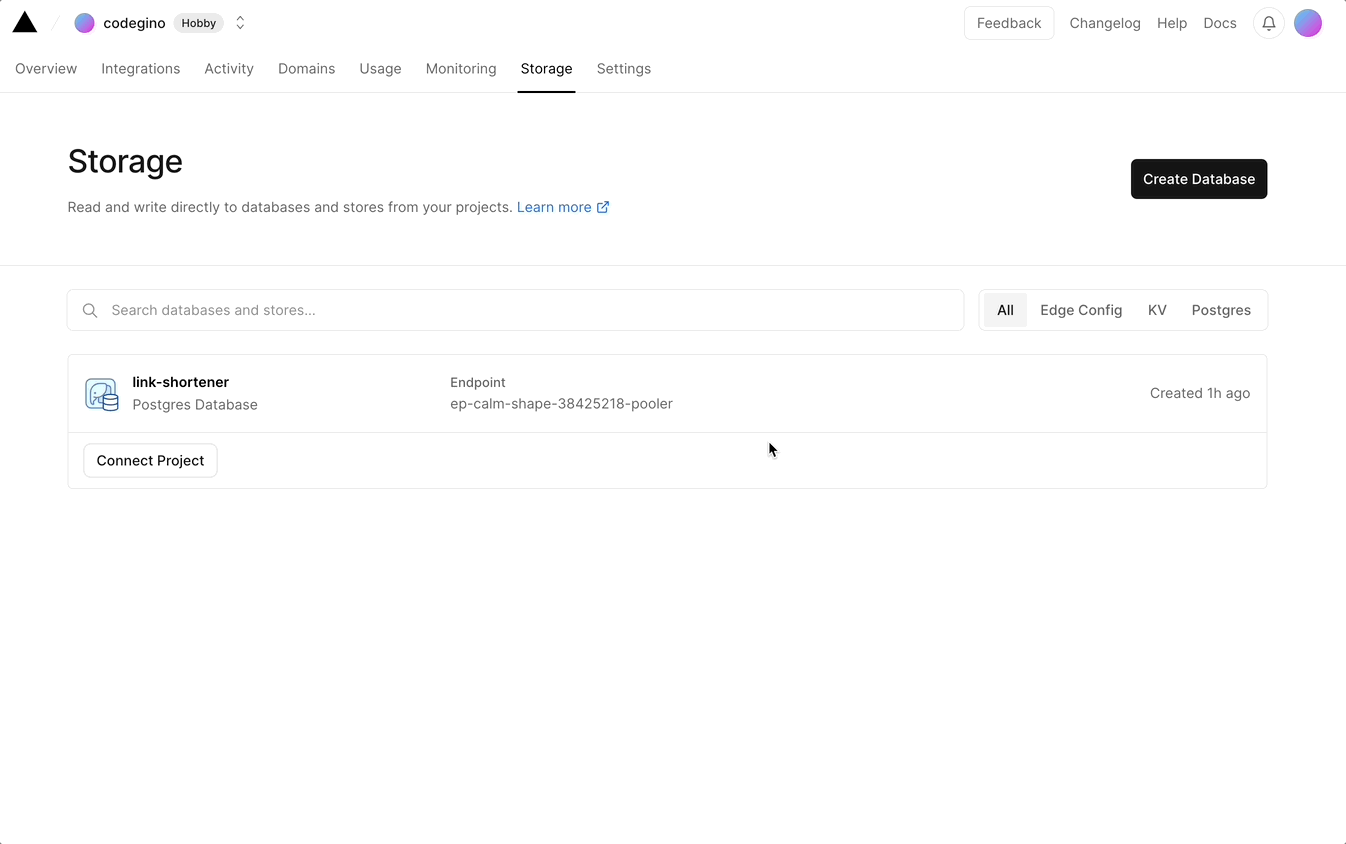Open the Feedback button
This screenshot has height=844, width=1346.
(x=1009, y=23)
